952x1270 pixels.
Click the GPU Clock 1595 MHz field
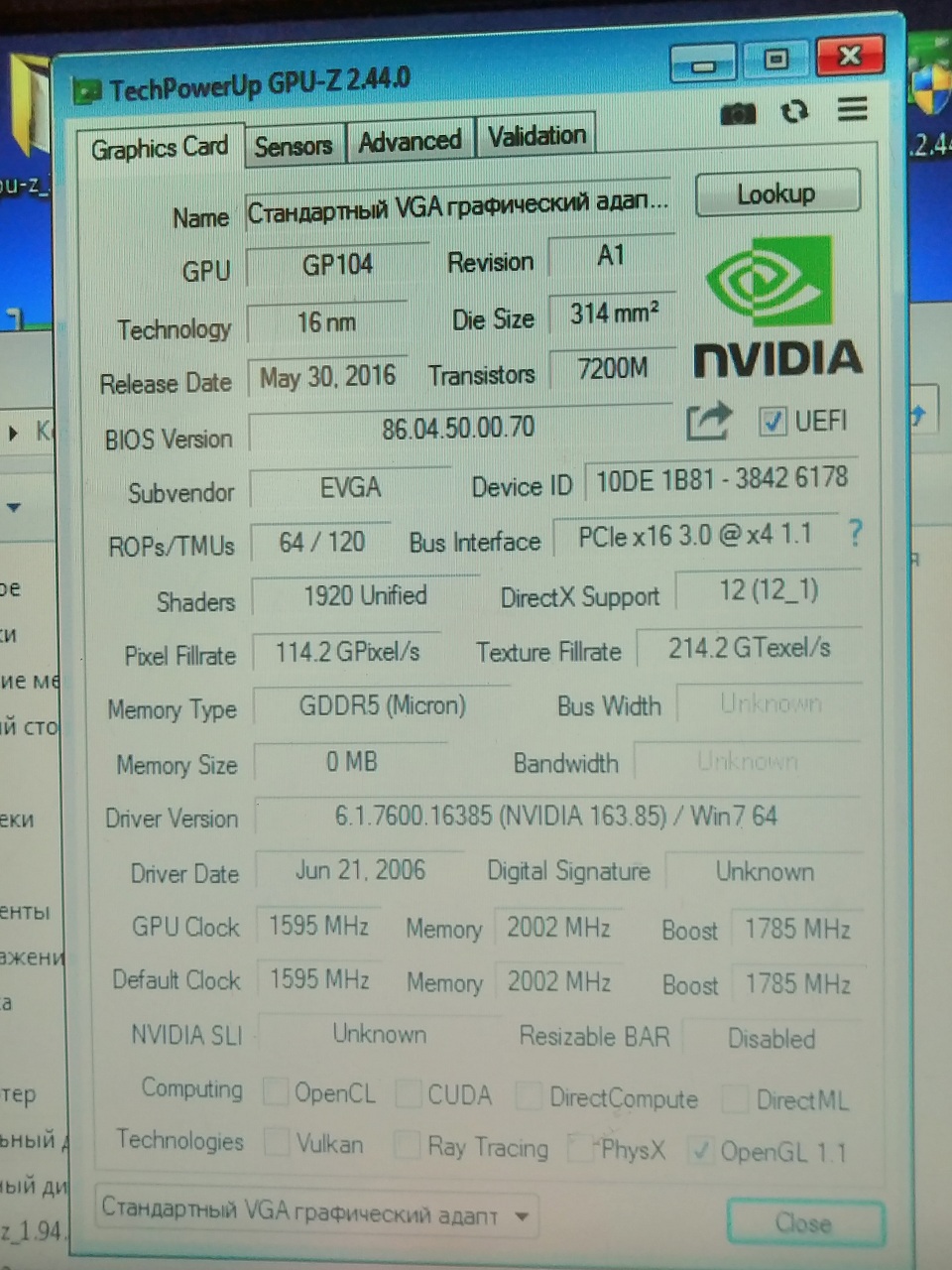pos(318,926)
